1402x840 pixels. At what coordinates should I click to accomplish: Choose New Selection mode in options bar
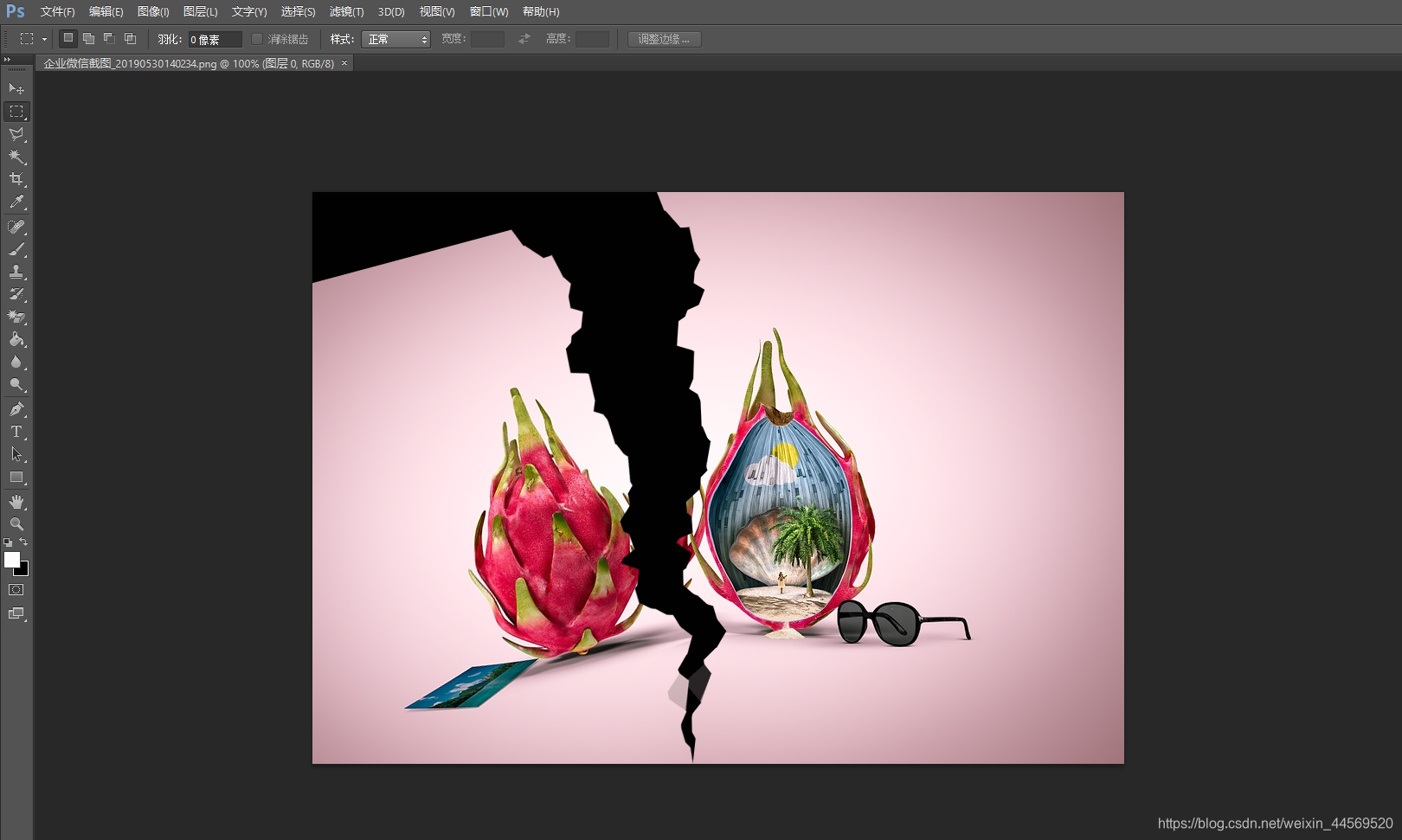tap(68, 39)
